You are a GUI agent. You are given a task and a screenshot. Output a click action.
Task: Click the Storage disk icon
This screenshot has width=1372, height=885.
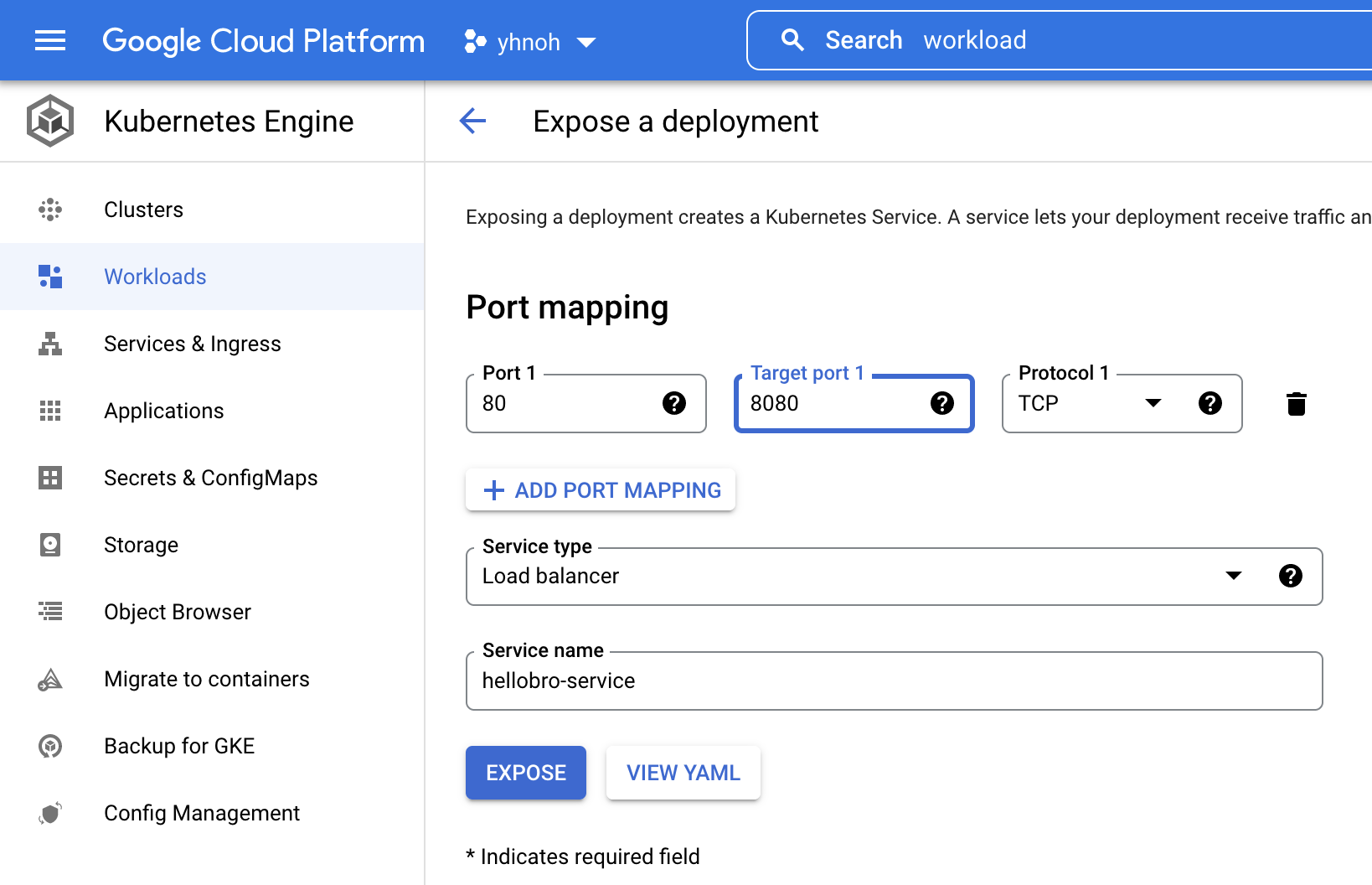tap(50, 545)
